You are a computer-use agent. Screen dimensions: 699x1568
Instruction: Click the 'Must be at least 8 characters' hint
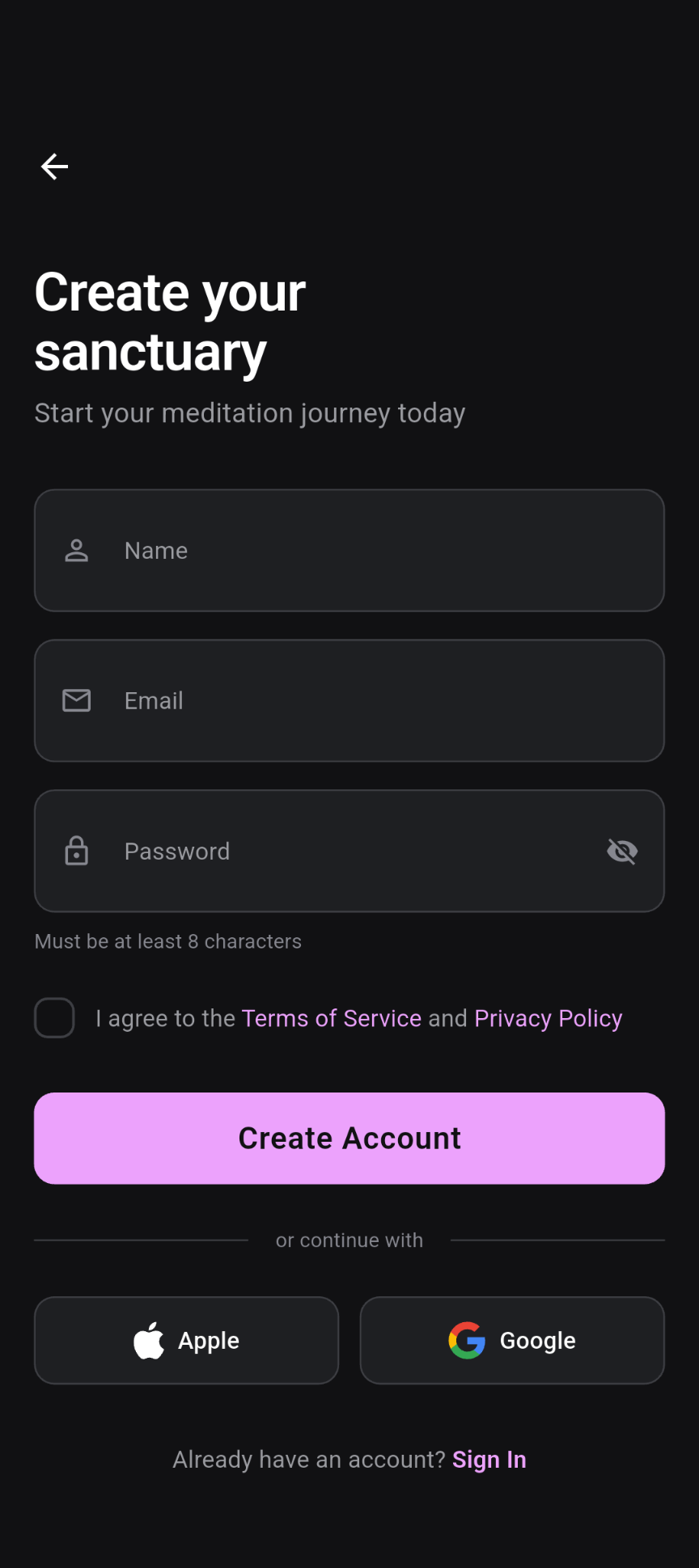pos(167,941)
